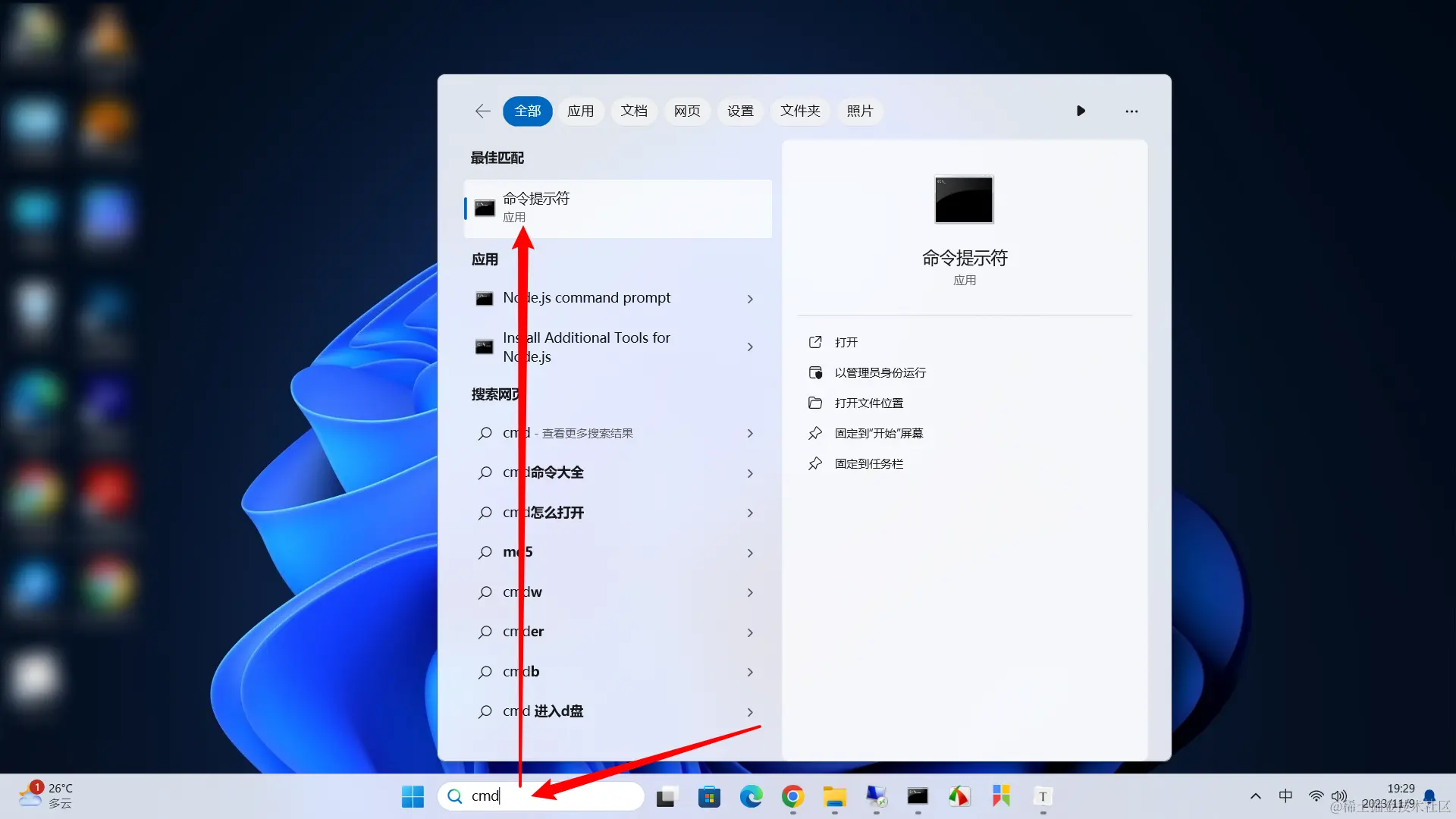Click the Task View taskbar icon
This screenshot has width=1456, height=819.
(666, 796)
